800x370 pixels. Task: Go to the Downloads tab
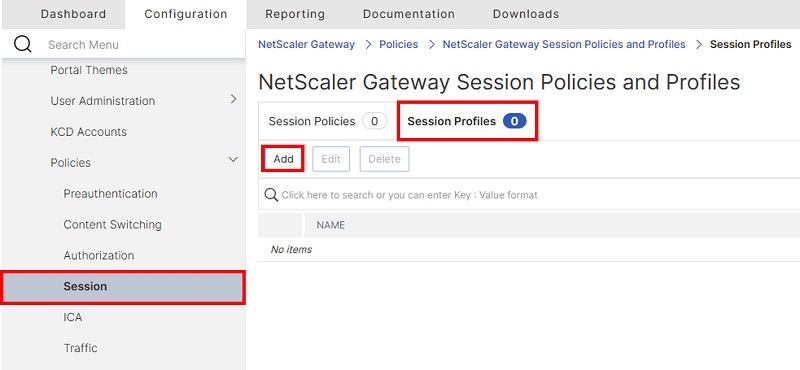click(526, 14)
